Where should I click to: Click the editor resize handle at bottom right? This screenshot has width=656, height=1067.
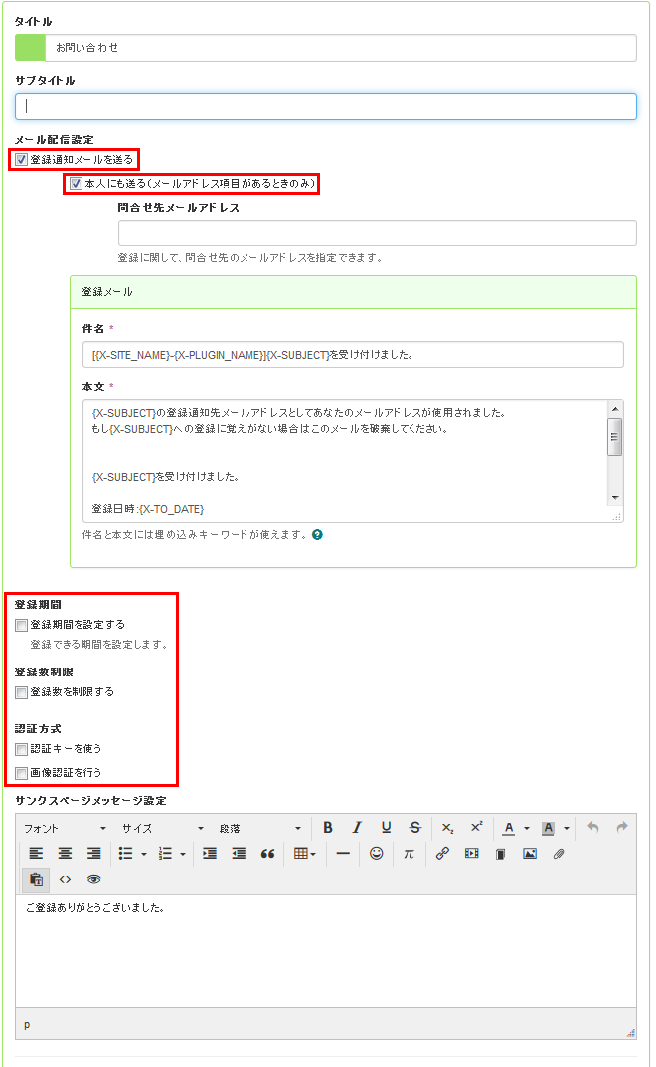point(630,1032)
